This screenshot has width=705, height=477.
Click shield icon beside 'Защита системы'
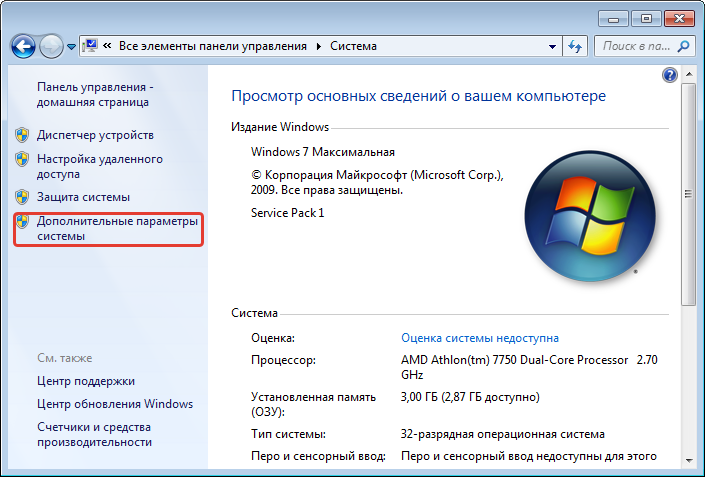[22, 197]
